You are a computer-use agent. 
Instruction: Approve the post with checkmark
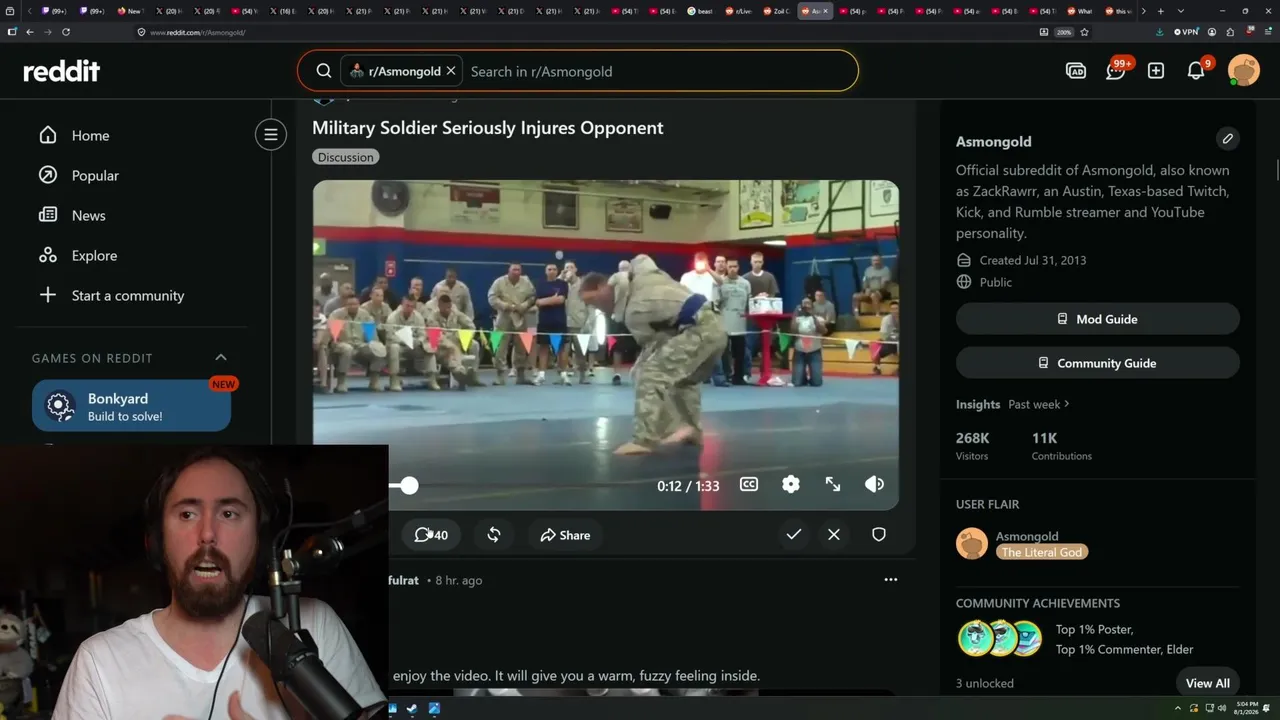click(x=794, y=535)
